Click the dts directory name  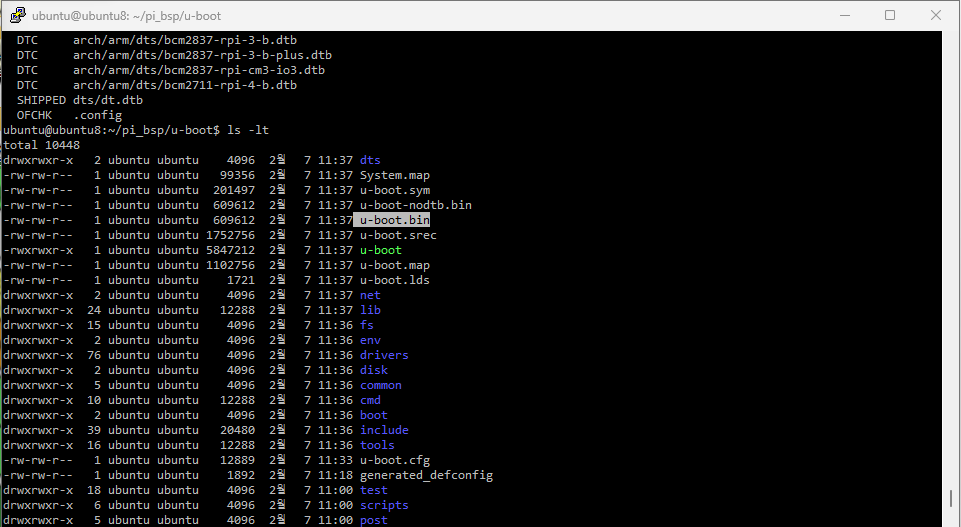370,160
